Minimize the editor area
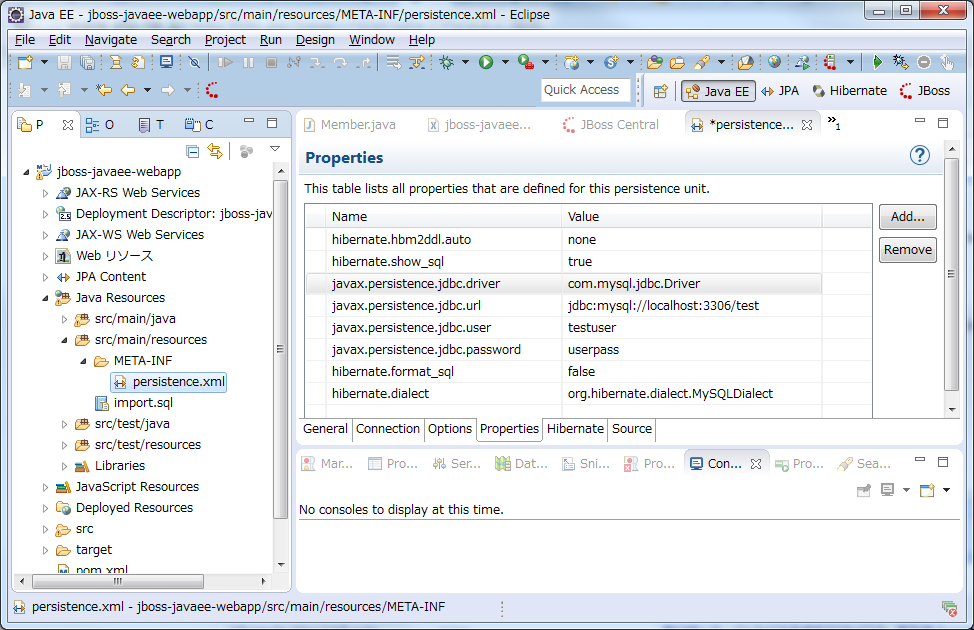This screenshot has width=974, height=630. [x=920, y=122]
